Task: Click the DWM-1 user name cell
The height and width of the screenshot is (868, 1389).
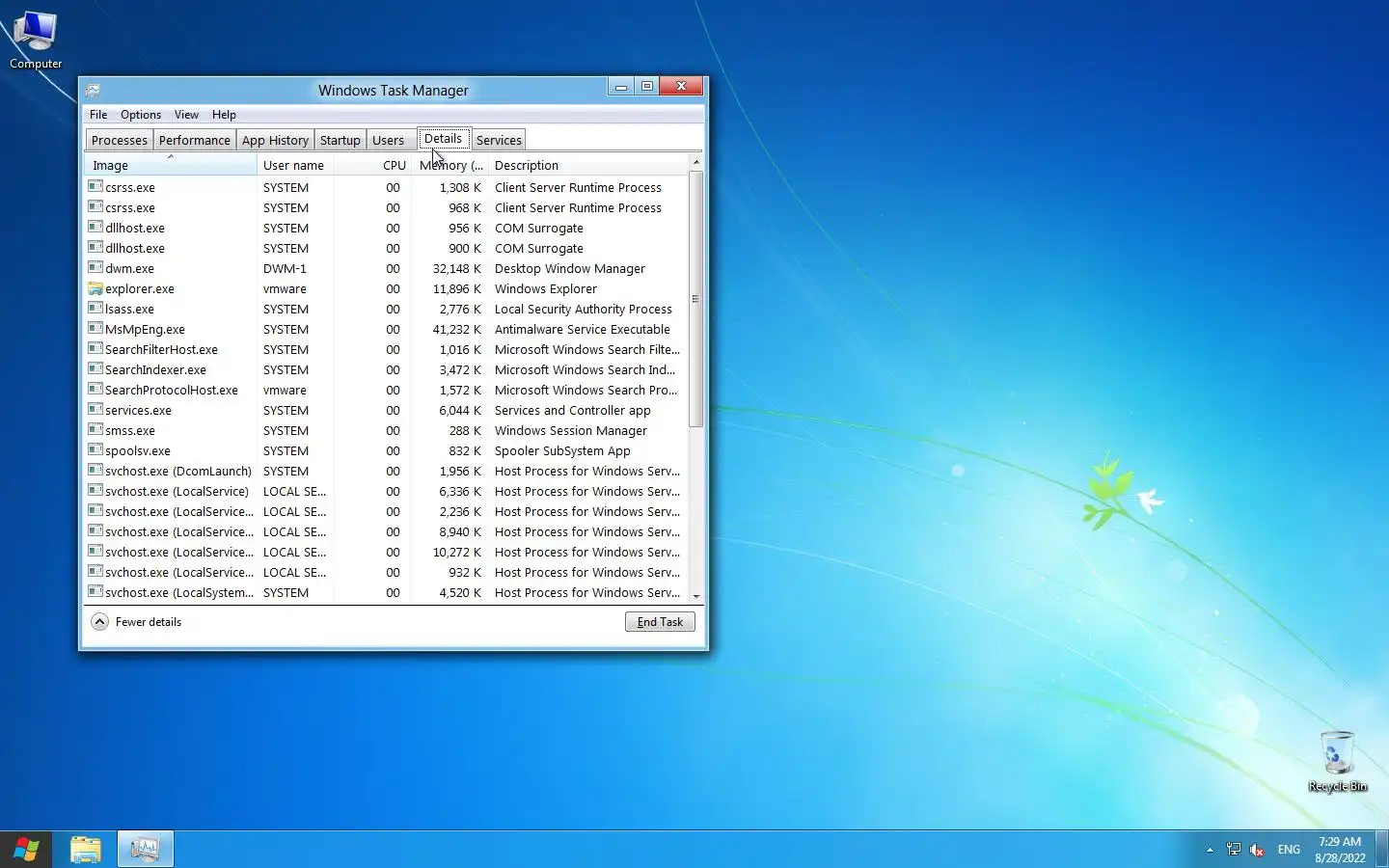Action: point(285,268)
